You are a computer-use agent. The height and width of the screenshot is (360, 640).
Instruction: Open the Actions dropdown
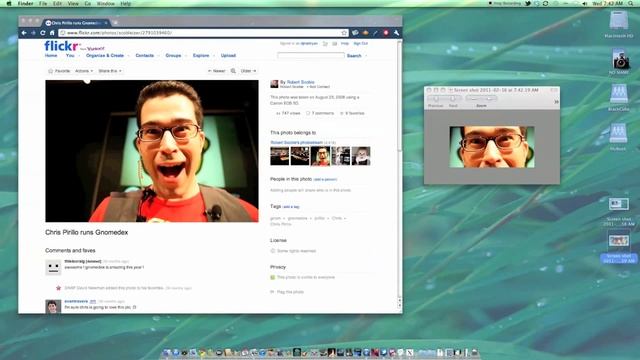coord(84,71)
